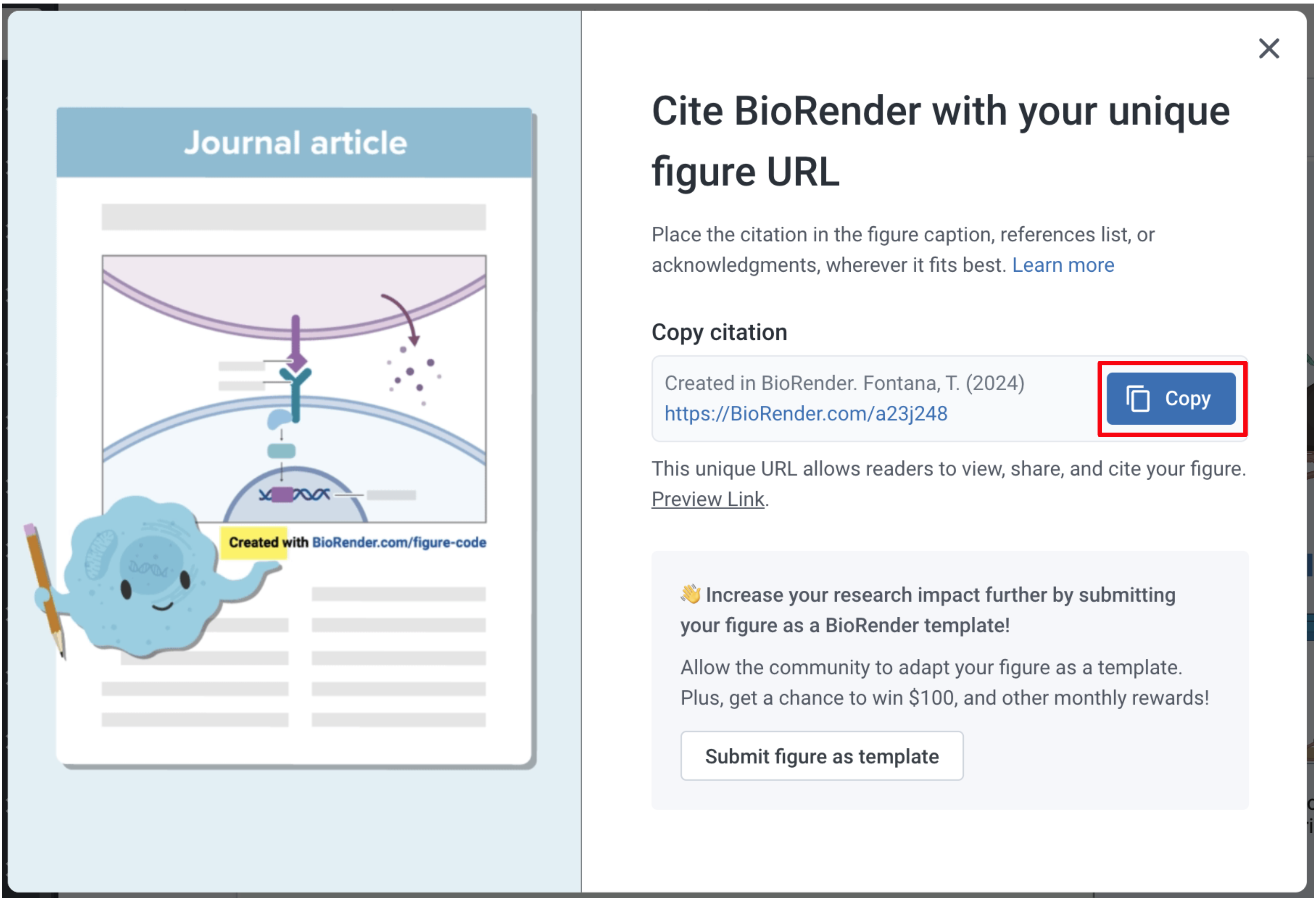
Task: Open the Learn more link
Action: [x=1062, y=265]
